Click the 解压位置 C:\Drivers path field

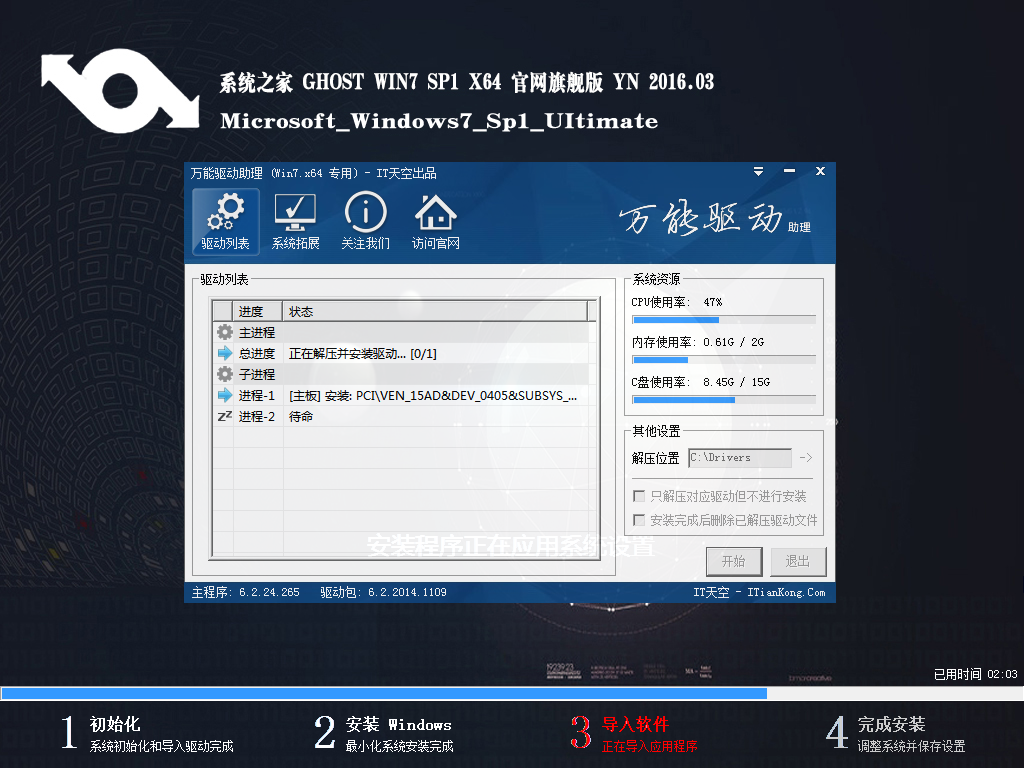click(x=740, y=458)
